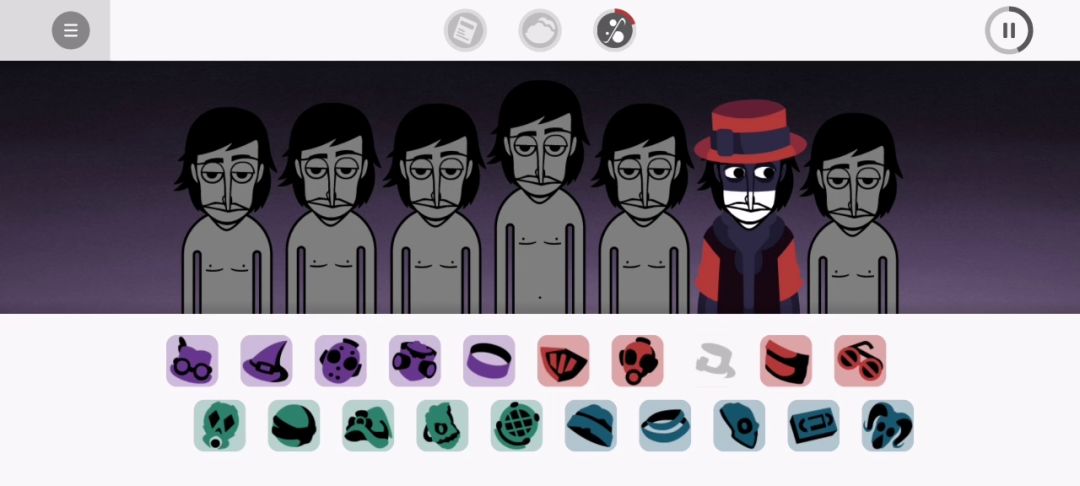Click the greyed-out used hat icon

coord(714,361)
